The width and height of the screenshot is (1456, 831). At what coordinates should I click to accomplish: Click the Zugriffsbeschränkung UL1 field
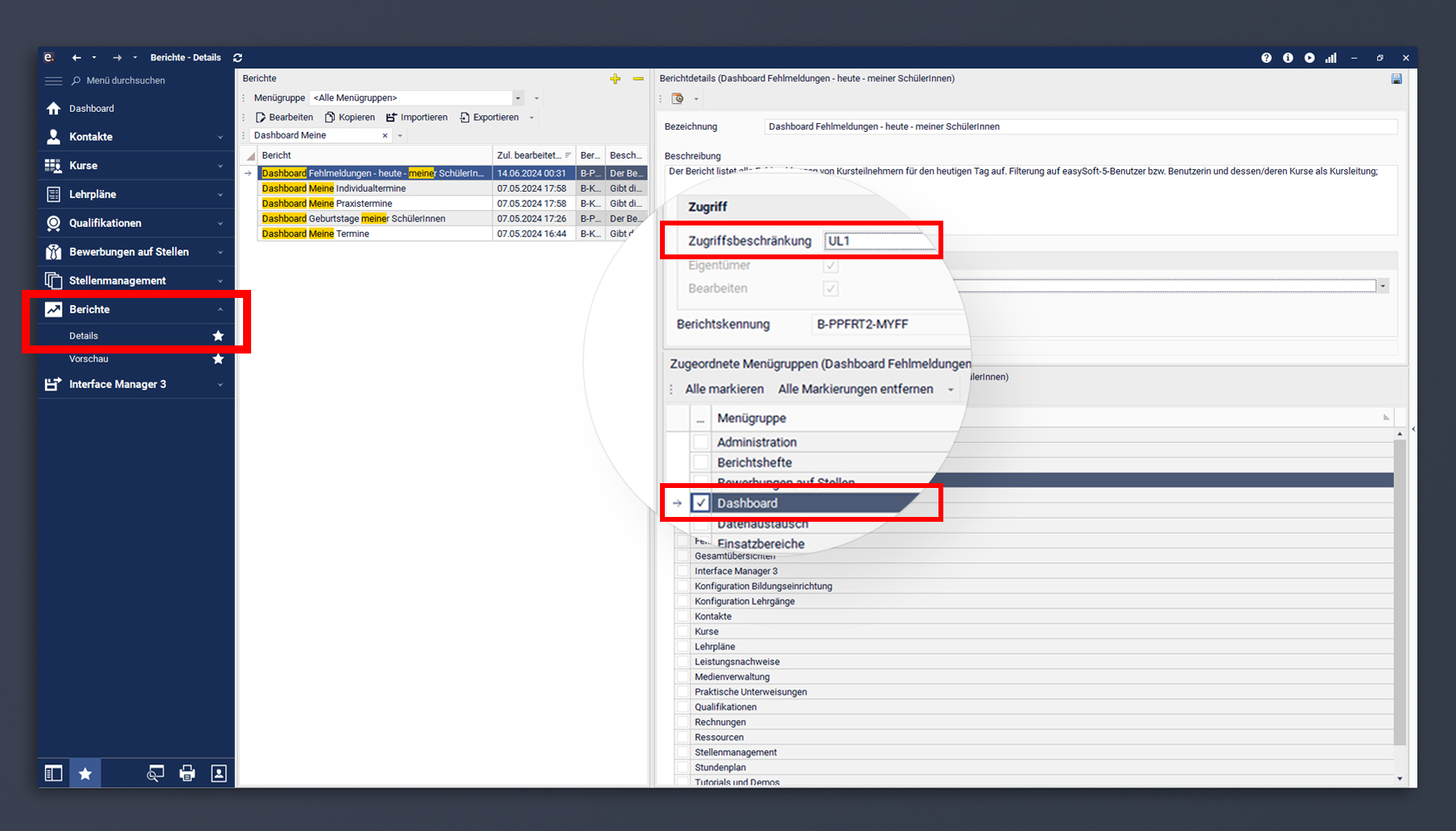click(x=880, y=241)
